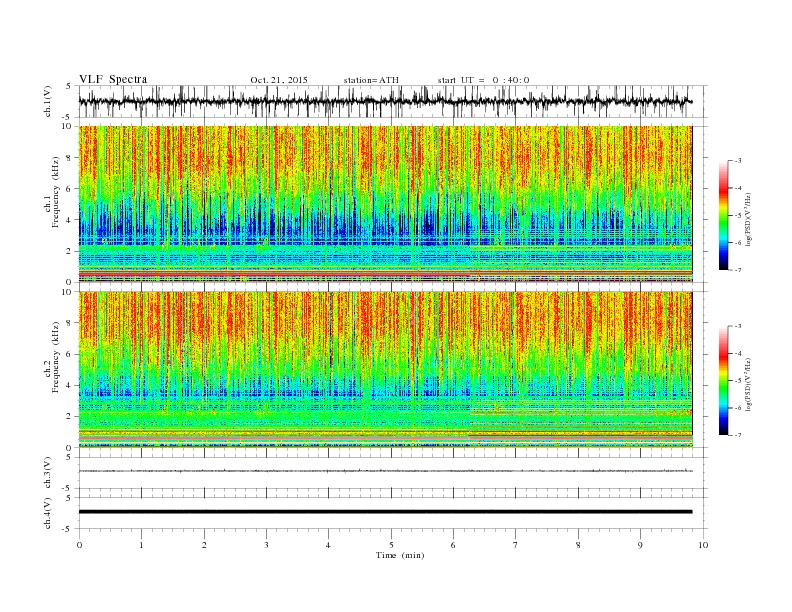Click time axis tick label "6"
Image resolution: width=792 pixels, height=612 pixels.
click(453, 545)
